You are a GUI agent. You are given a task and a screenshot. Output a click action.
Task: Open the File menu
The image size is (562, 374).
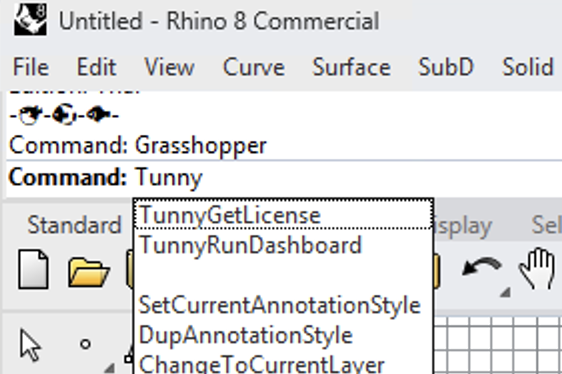(31, 67)
